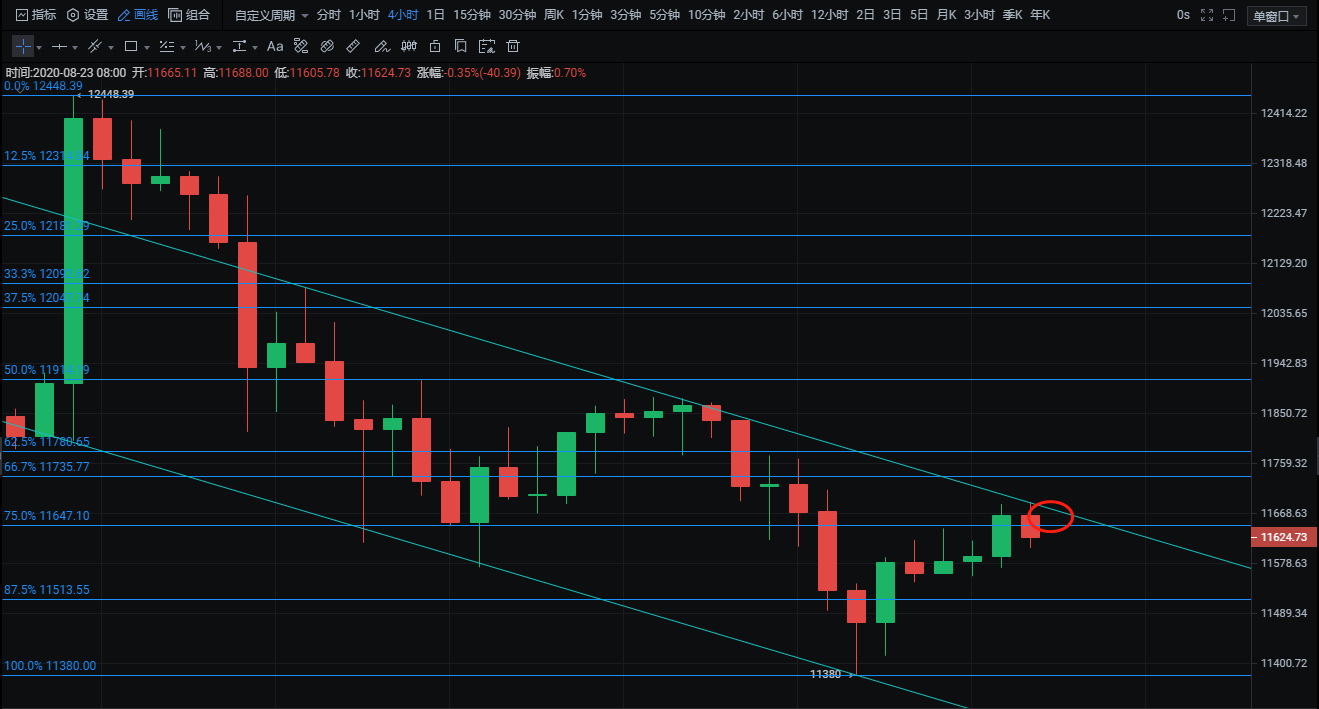Toggle the 组合 combination mode
Image resolution: width=1319 pixels, height=709 pixels.
point(189,15)
